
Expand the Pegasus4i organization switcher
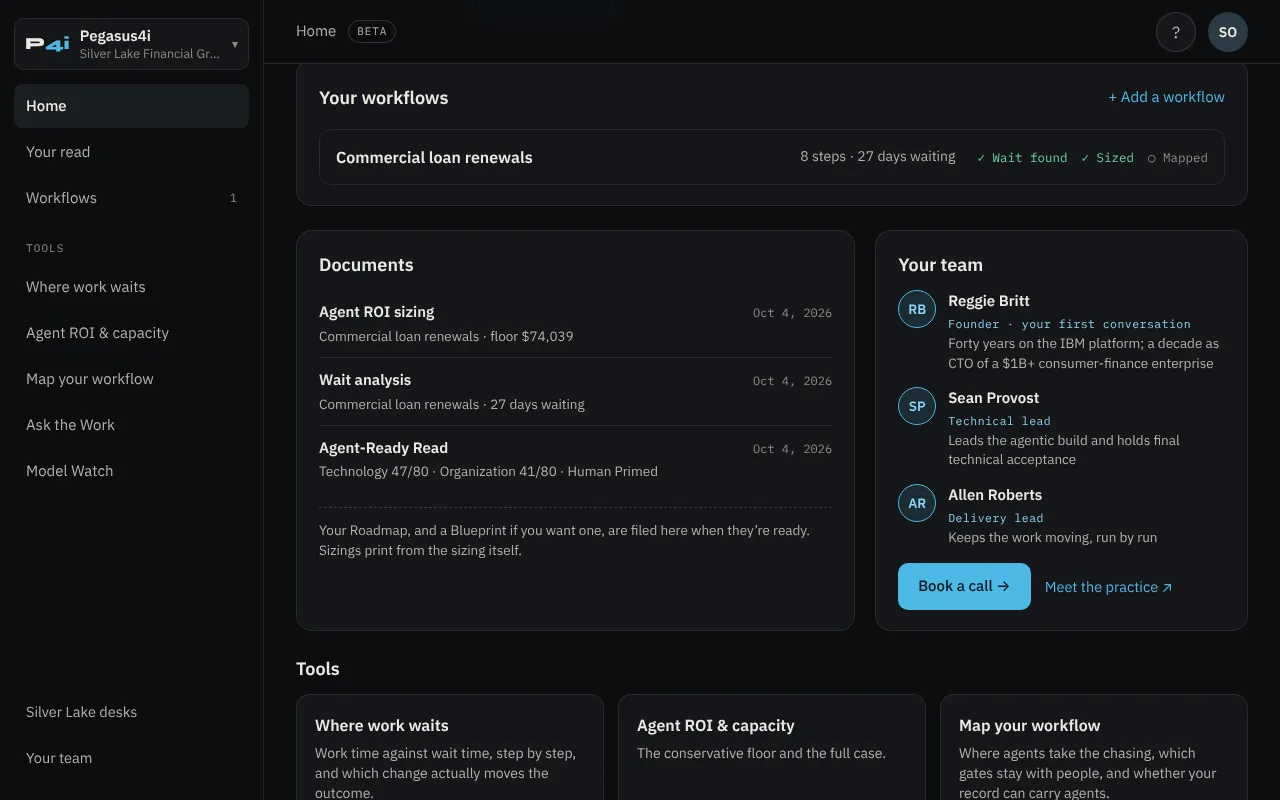pyautogui.click(x=132, y=44)
